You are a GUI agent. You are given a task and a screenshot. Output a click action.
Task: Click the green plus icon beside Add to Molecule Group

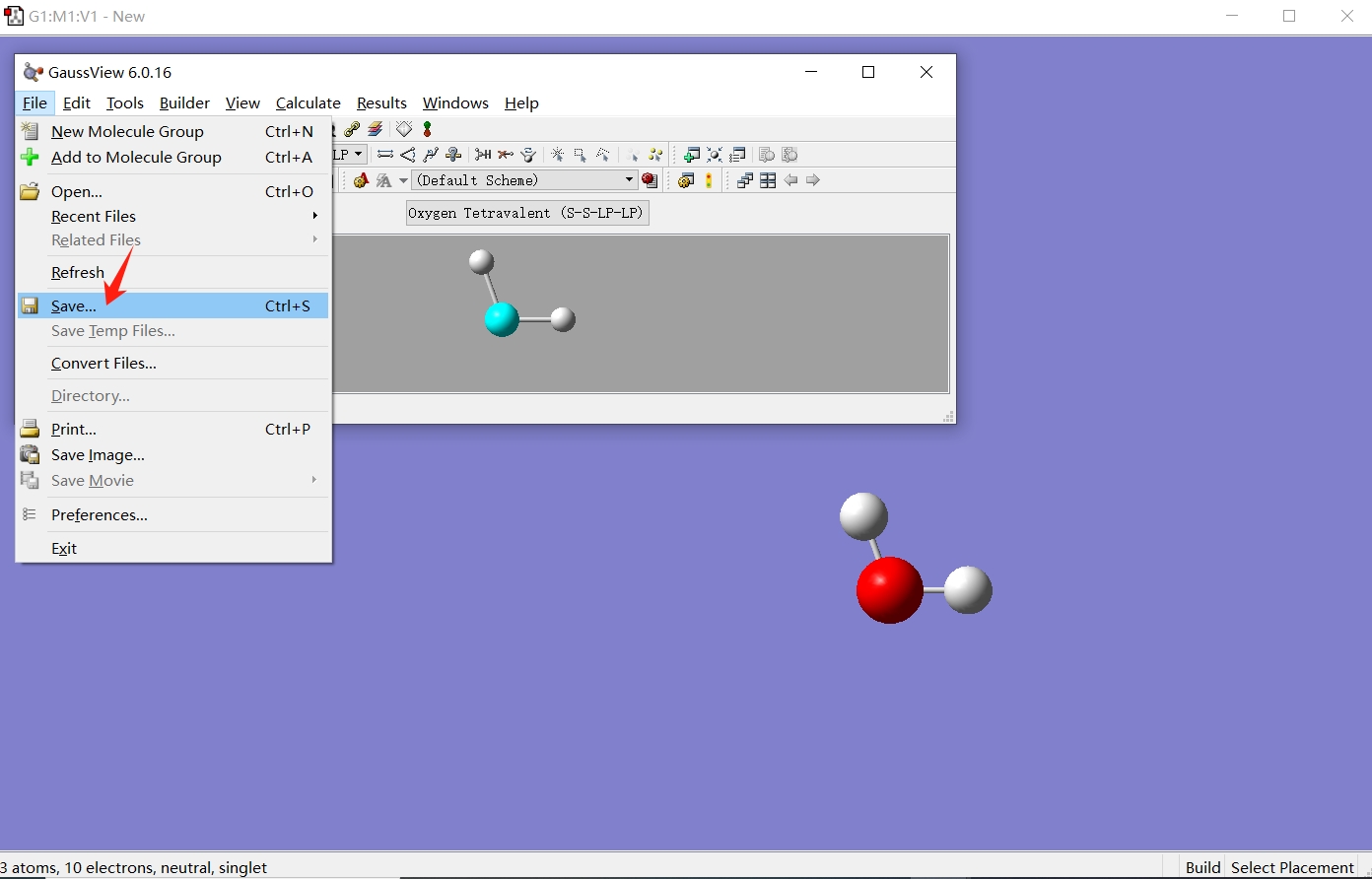(31, 157)
